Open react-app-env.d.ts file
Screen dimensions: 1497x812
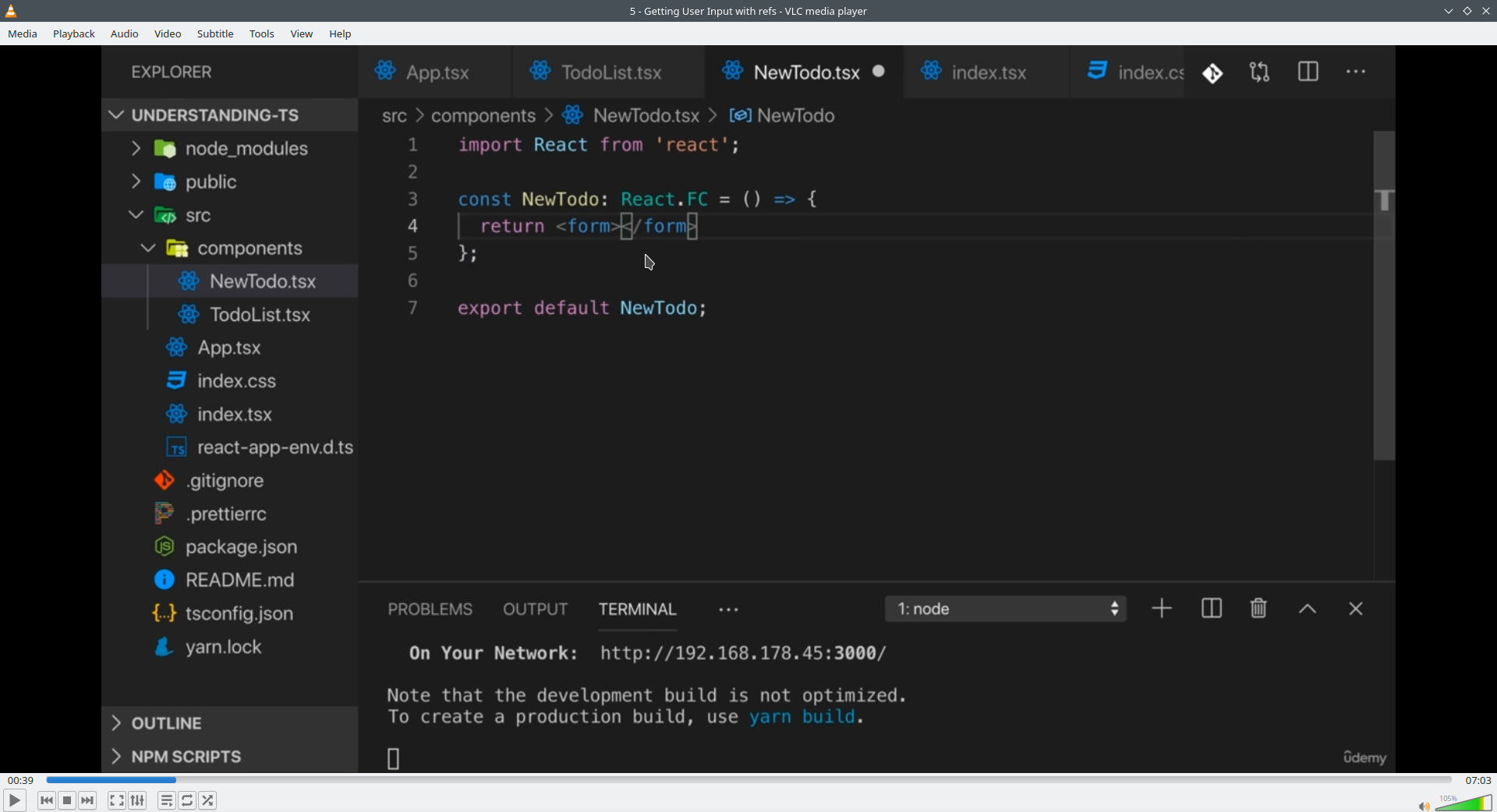[x=230, y=447]
